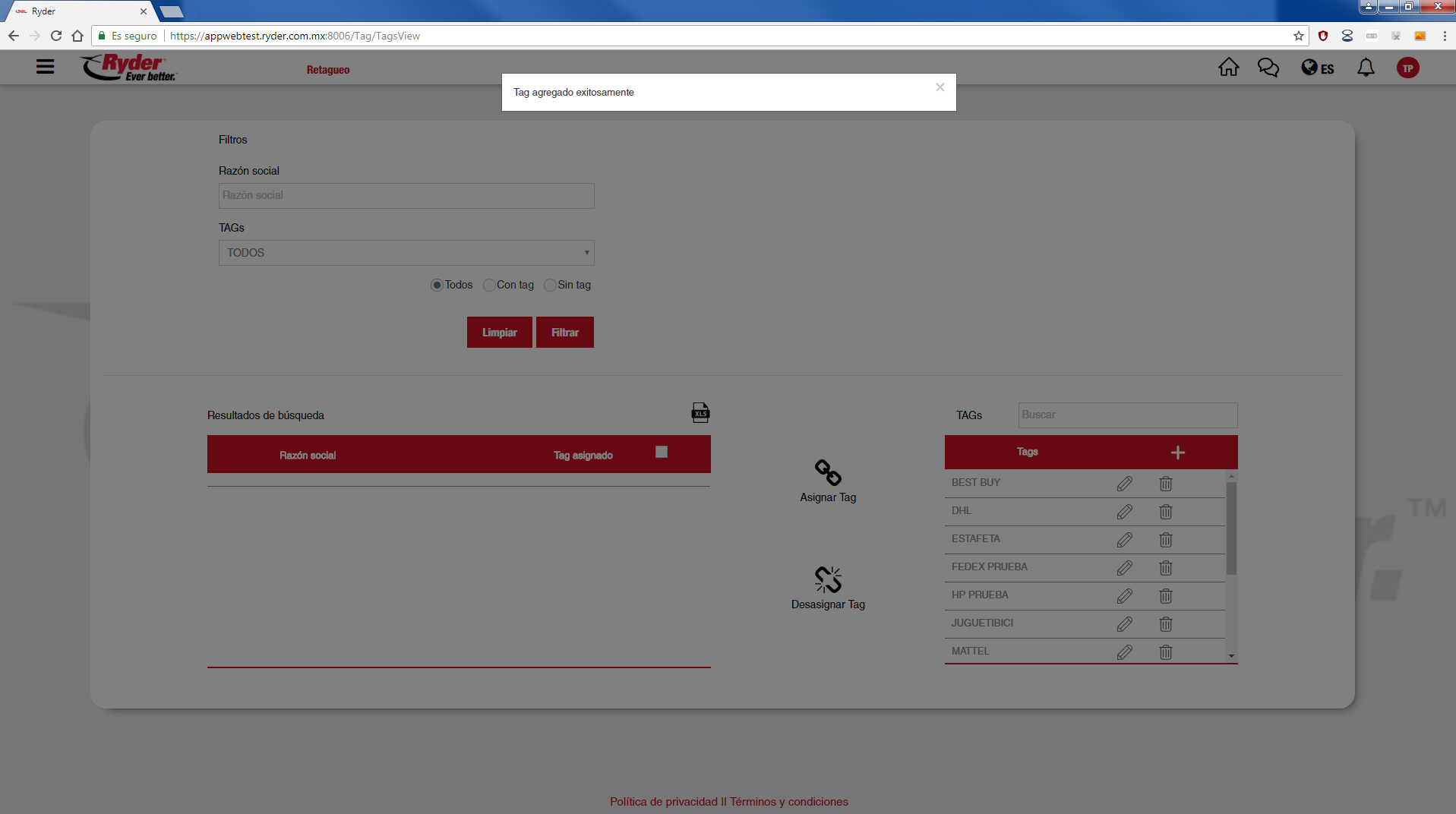The width and height of the screenshot is (1456, 814).
Task: Open the notifications bell
Action: (x=1366, y=68)
